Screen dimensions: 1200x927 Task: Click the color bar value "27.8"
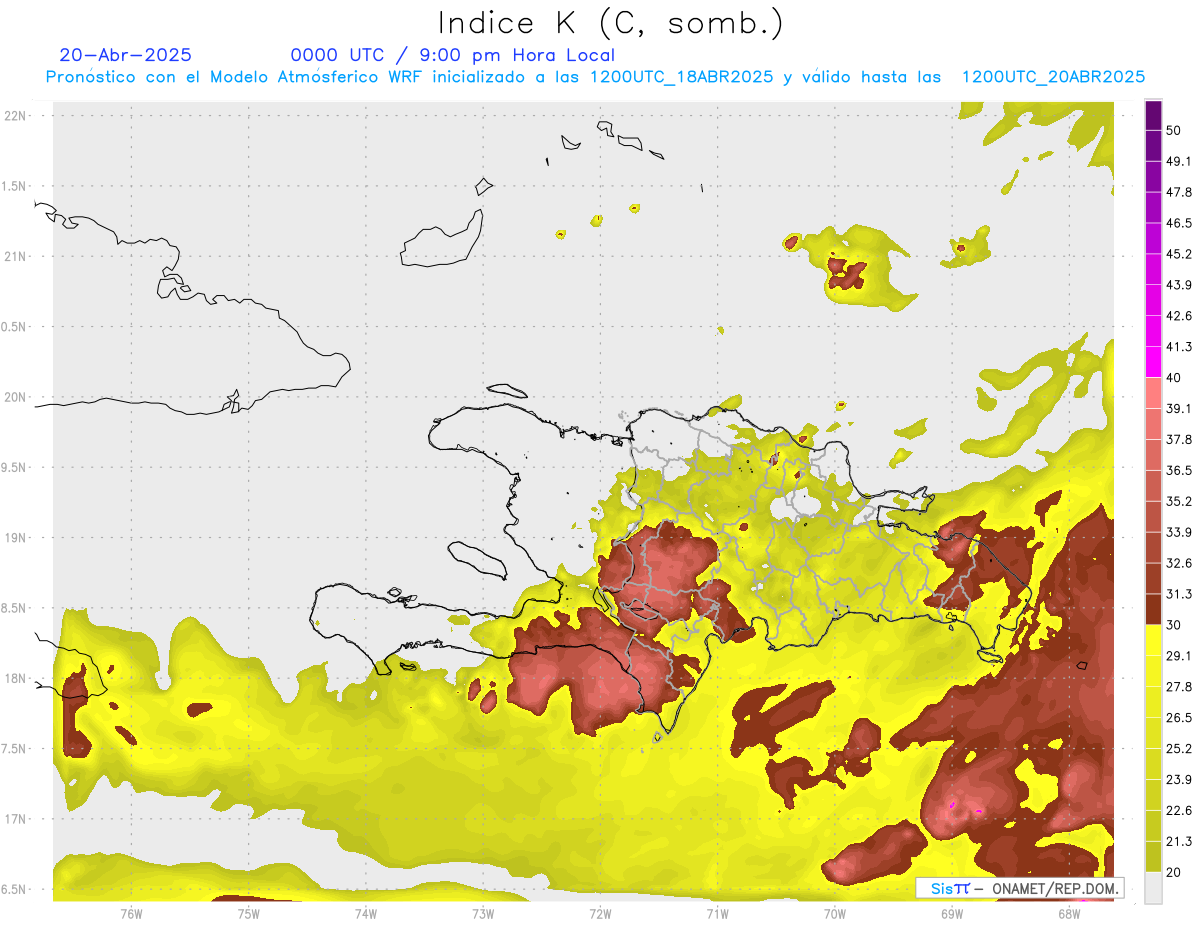click(1179, 687)
